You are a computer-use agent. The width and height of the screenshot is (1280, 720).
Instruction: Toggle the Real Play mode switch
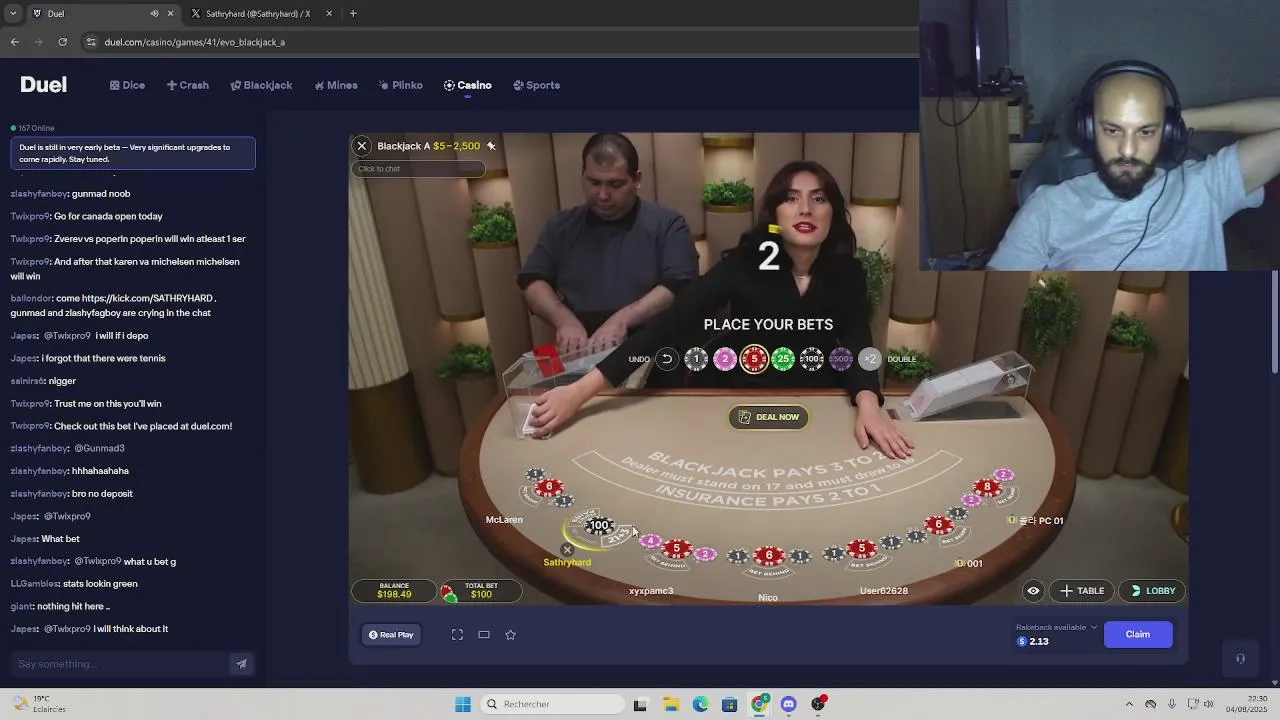(391, 635)
